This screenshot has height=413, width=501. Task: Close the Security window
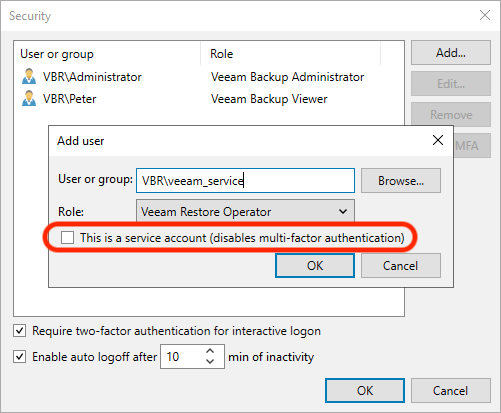point(485,15)
